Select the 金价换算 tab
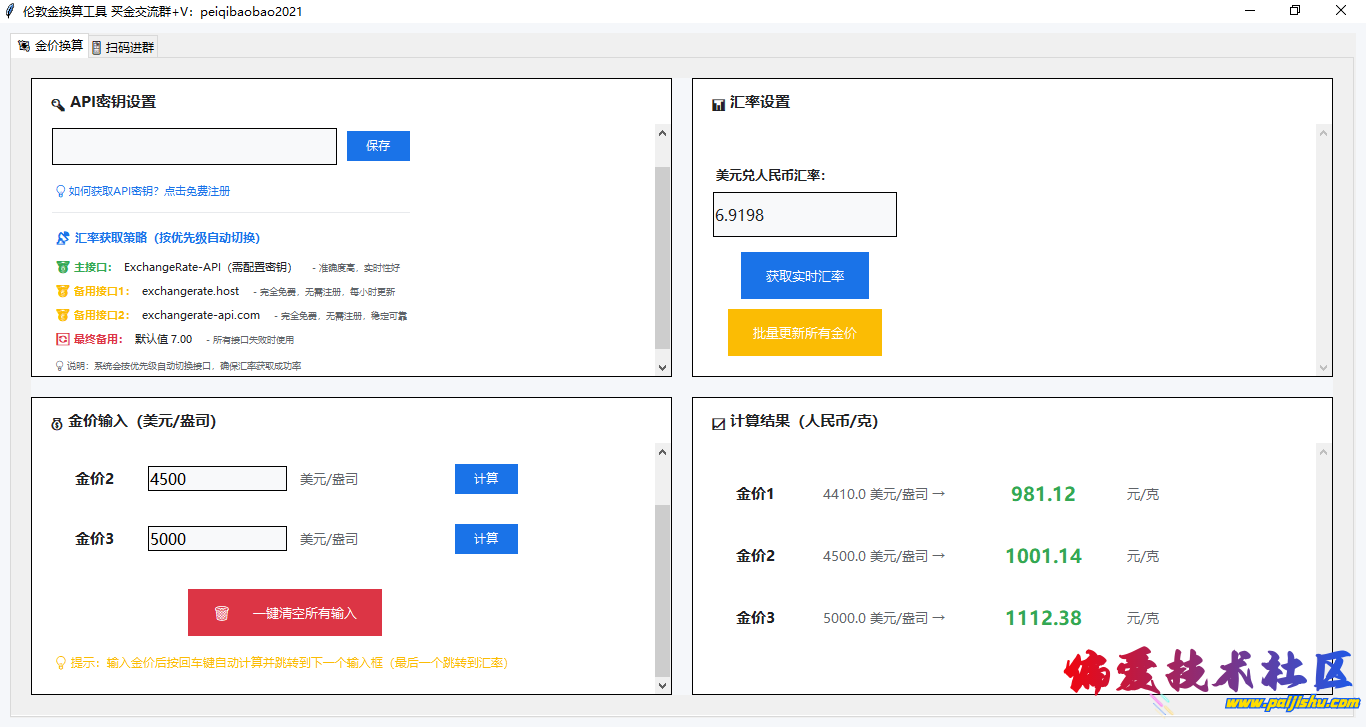1366x727 pixels. click(x=50, y=46)
